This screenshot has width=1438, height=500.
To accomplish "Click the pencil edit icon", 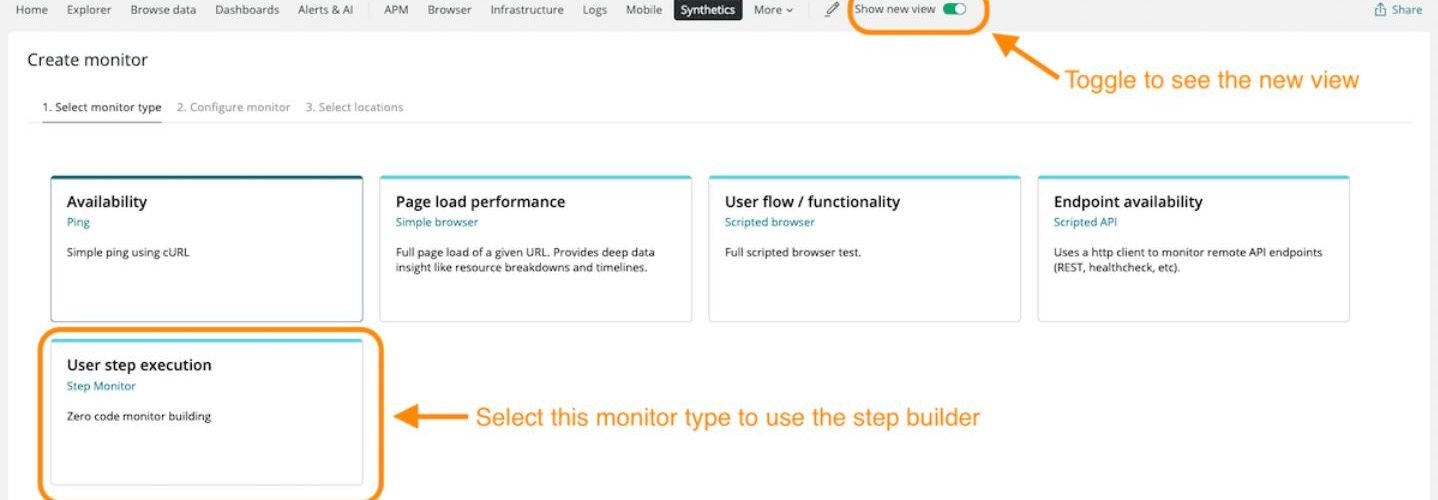I will (831, 10).
